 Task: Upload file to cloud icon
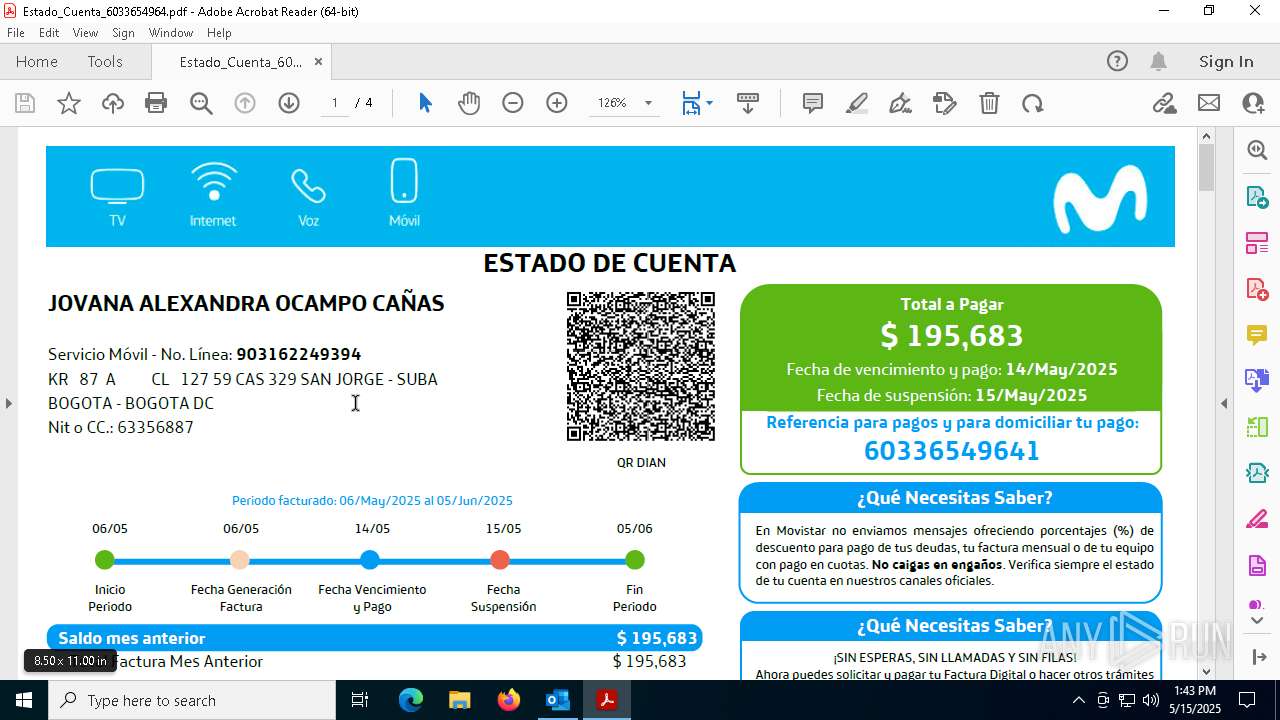113,103
